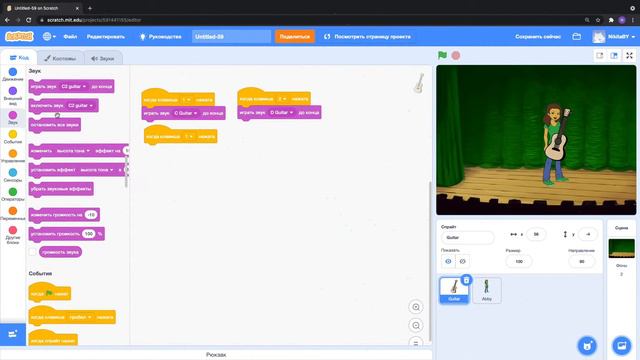Open the Operators blocks category

(13, 194)
